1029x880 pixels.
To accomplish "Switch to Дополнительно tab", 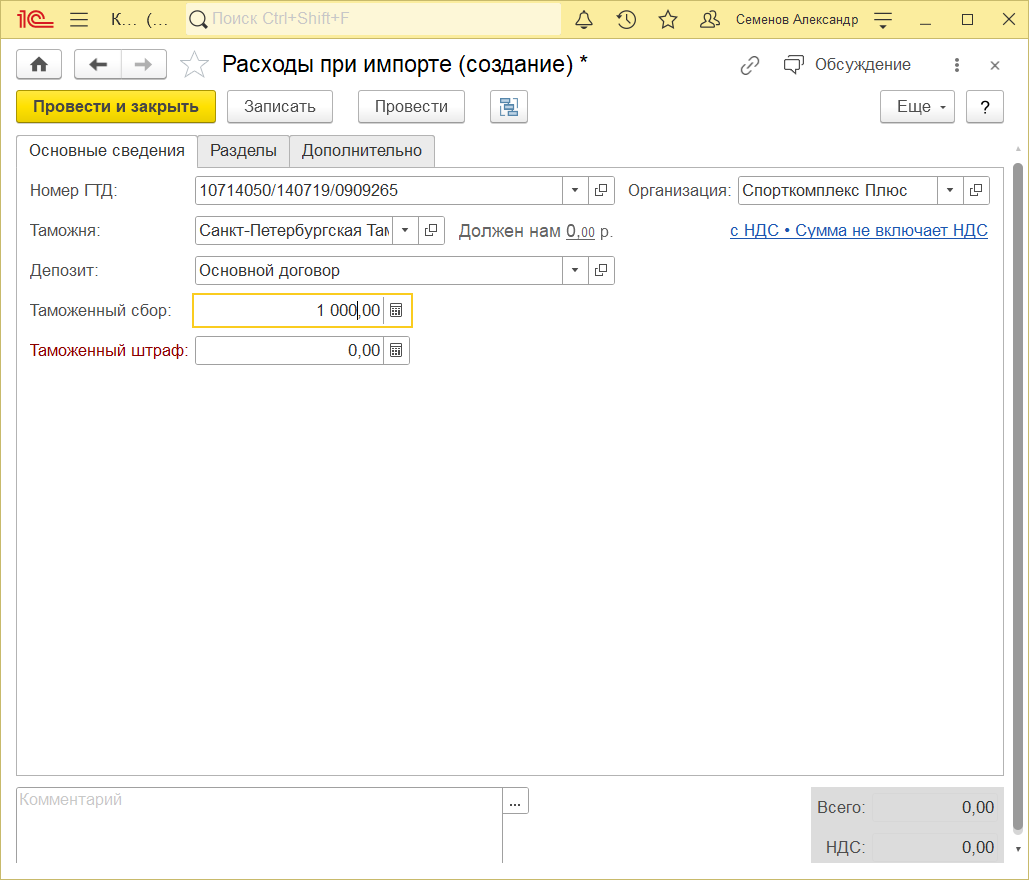I will click(x=362, y=151).
